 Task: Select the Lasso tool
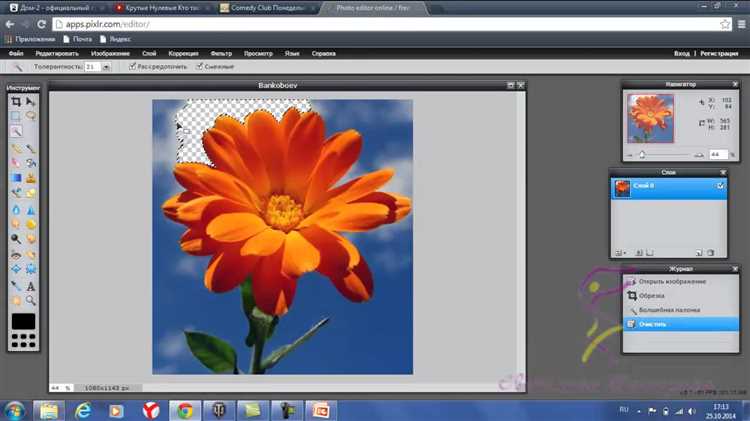31,116
